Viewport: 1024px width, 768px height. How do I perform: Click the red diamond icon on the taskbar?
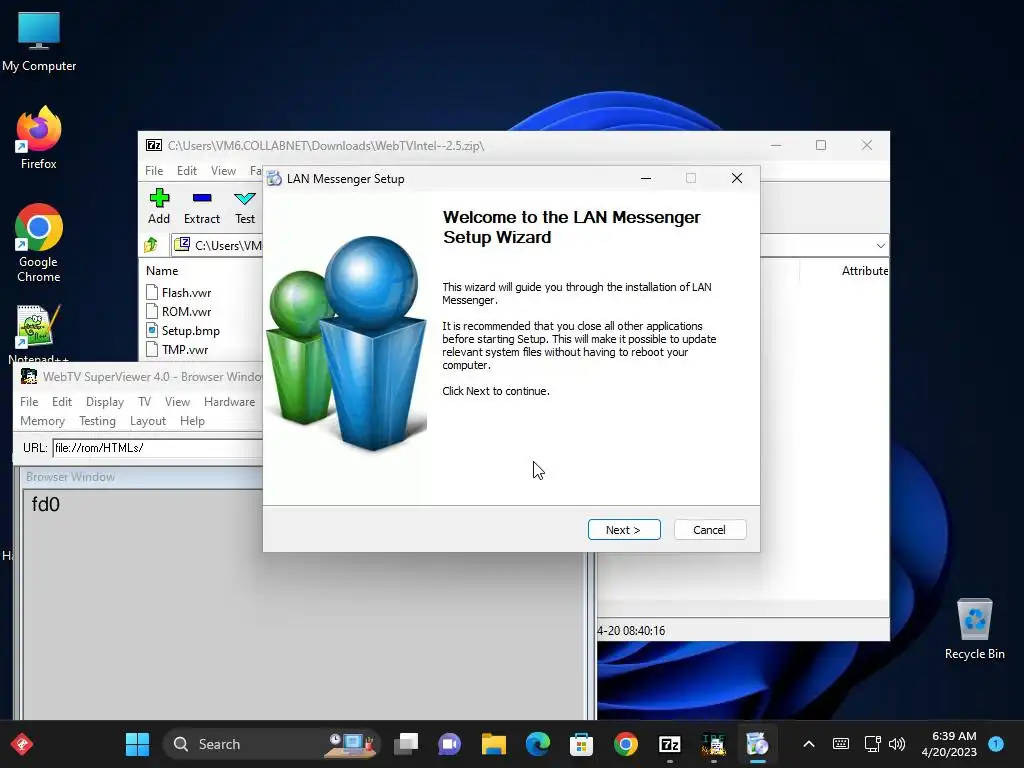(22, 744)
